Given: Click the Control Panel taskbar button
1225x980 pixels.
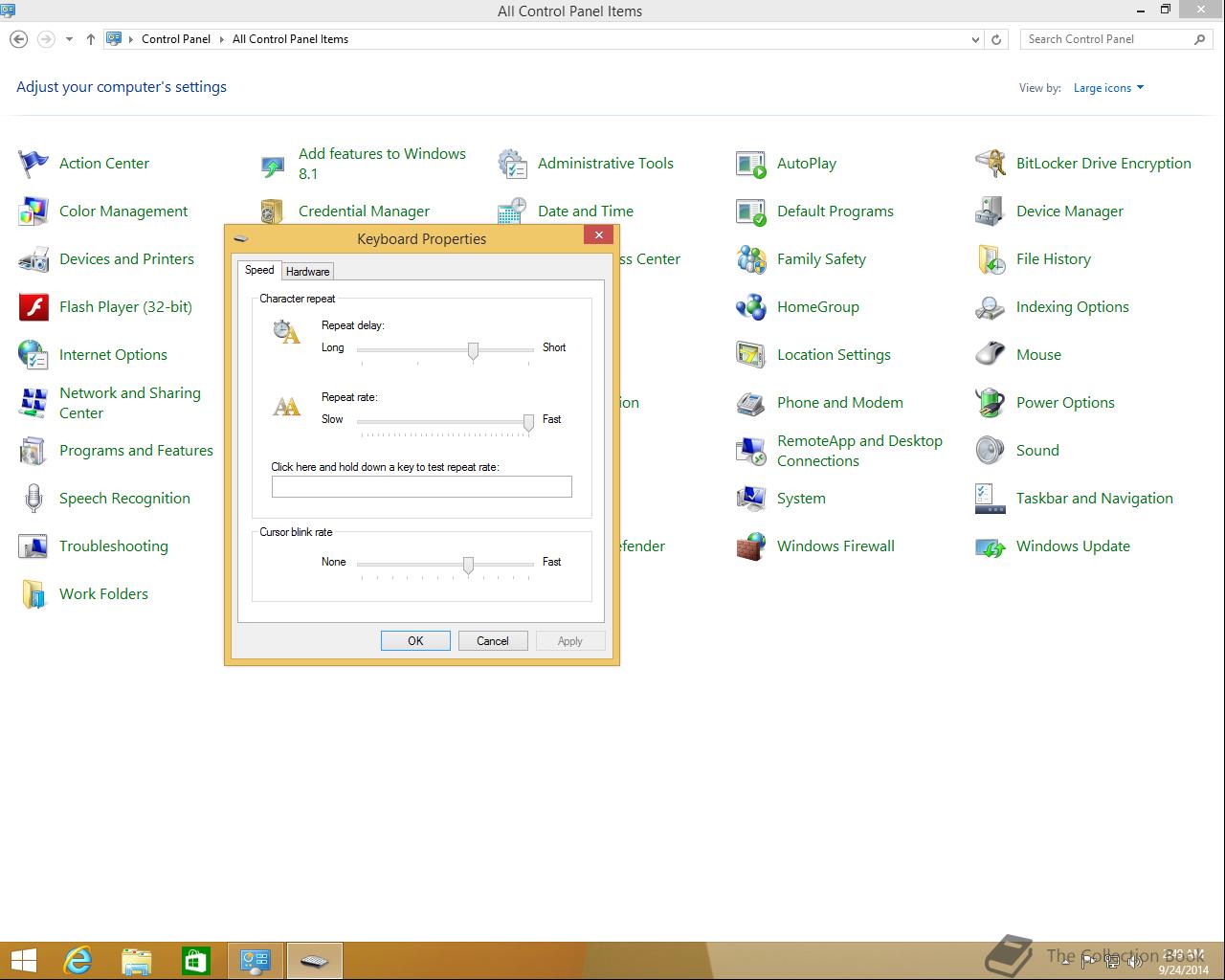Looking at the screenshot, I should (x=256, y=960).
